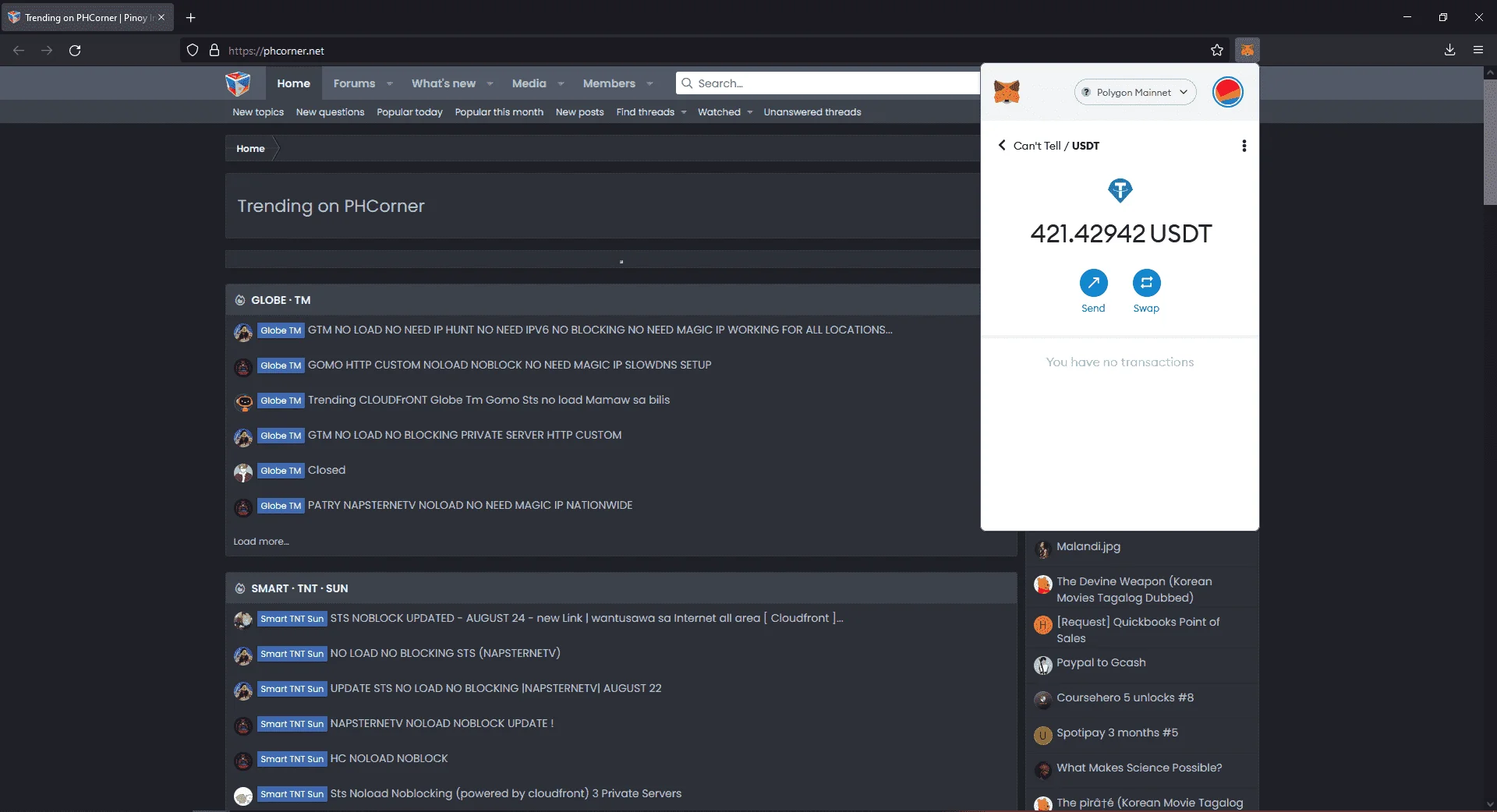Click the PHCorner site logo
Image resolution: width=1497 pixels, height=812 pixels.
[x=238, y=83]
